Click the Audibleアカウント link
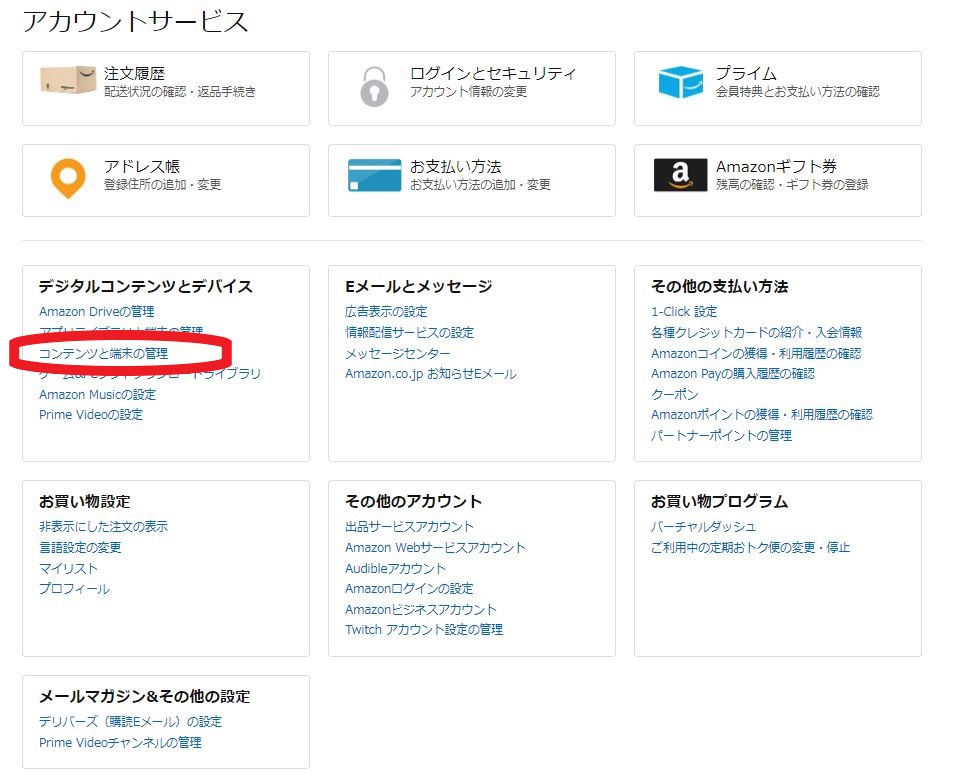This screenshot has height=783, width=977. [x=396, y=568]
